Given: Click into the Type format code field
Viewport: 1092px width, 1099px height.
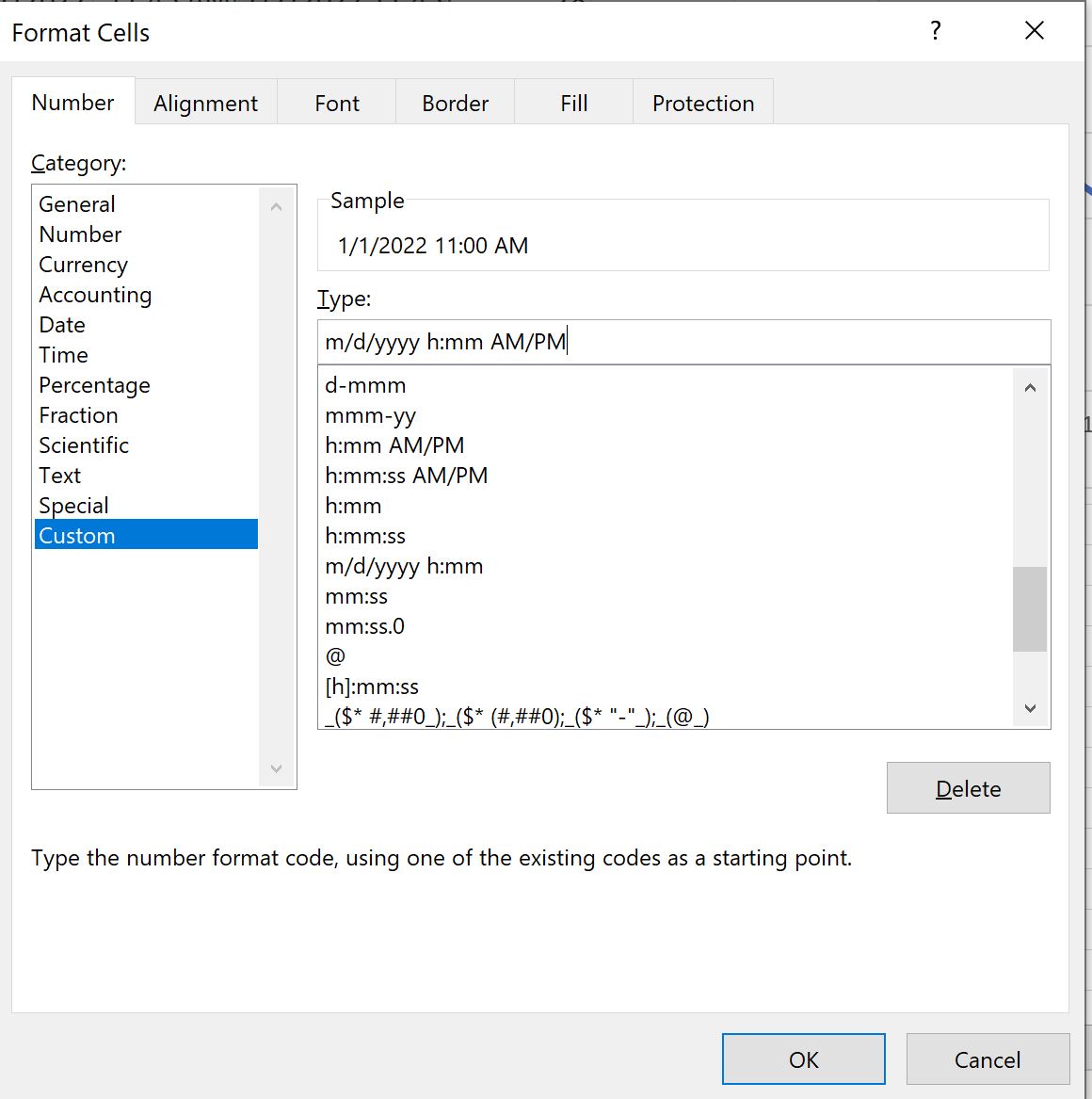Looking at the screenshot, I should (x=683, y=342).
